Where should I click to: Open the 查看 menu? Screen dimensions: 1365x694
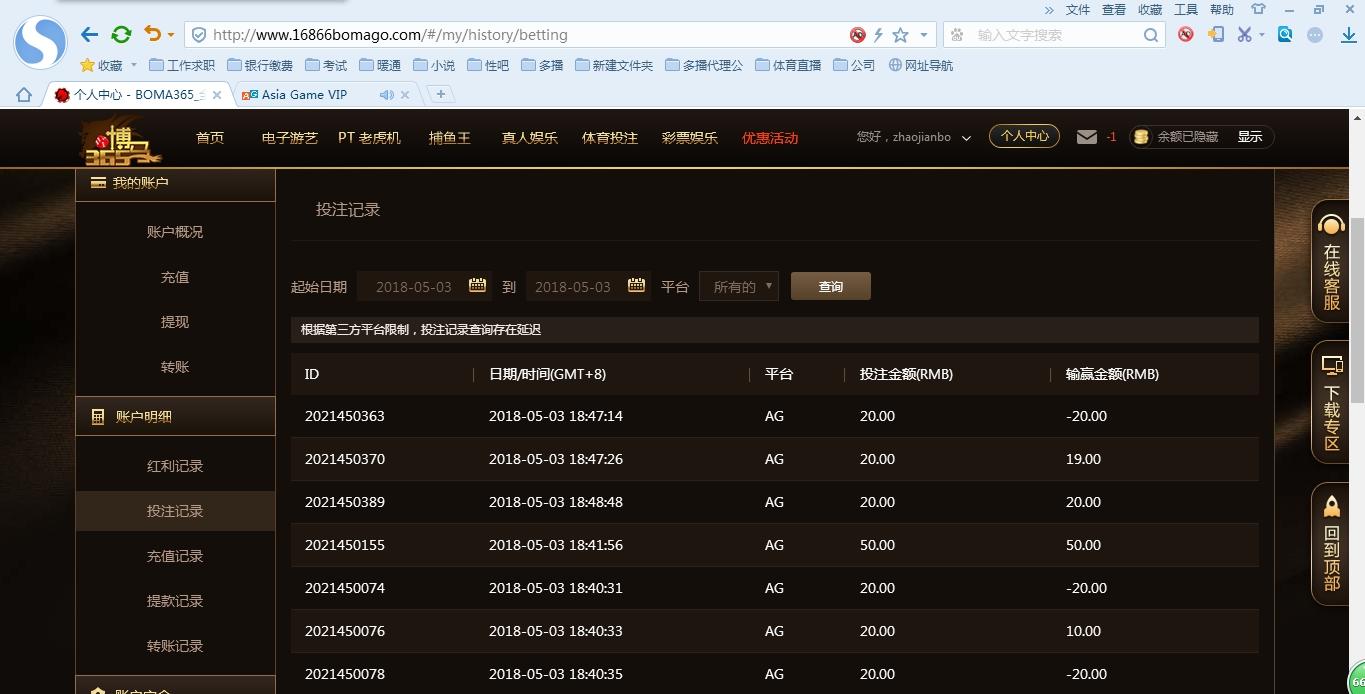1114,9
